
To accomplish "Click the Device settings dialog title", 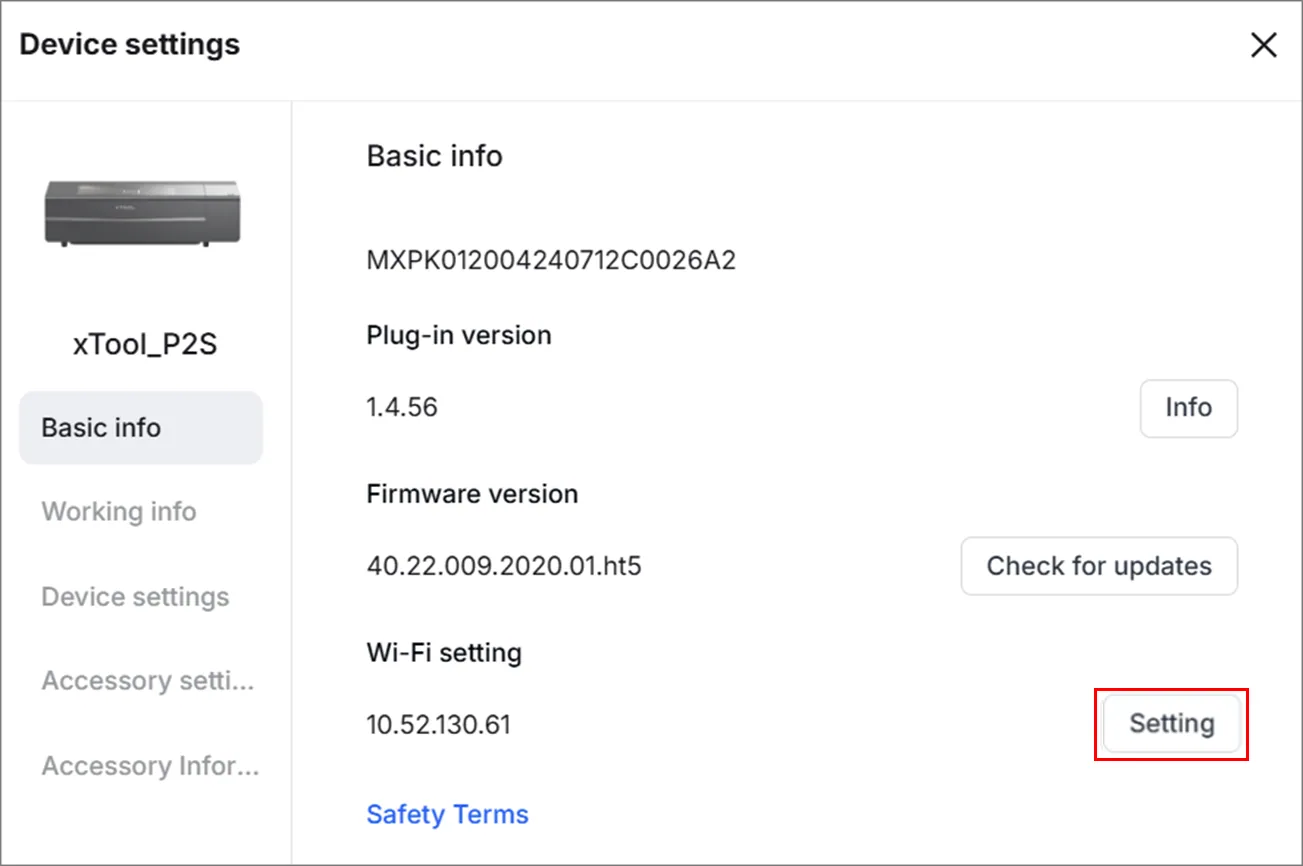I will [130, 45].
